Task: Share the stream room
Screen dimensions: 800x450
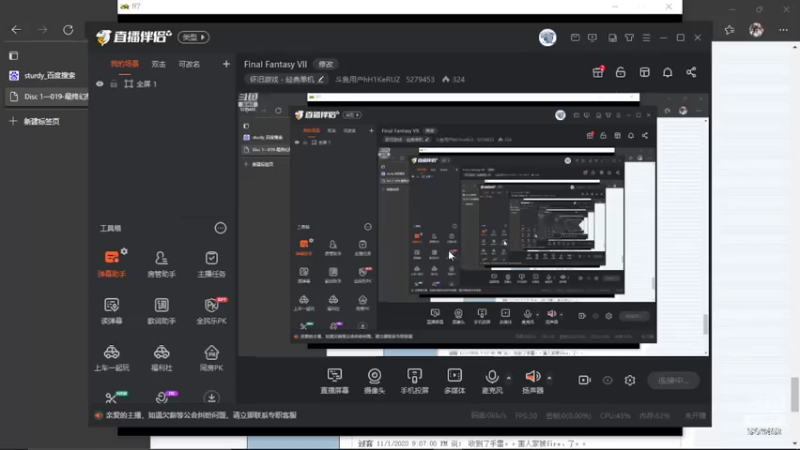Action: (x=691, y=72)
